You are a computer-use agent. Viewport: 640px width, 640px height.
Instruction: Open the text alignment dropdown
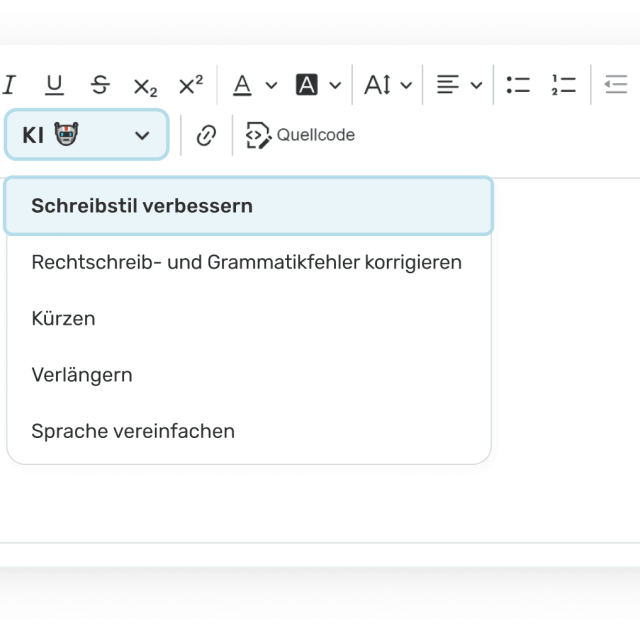point(459,85)
